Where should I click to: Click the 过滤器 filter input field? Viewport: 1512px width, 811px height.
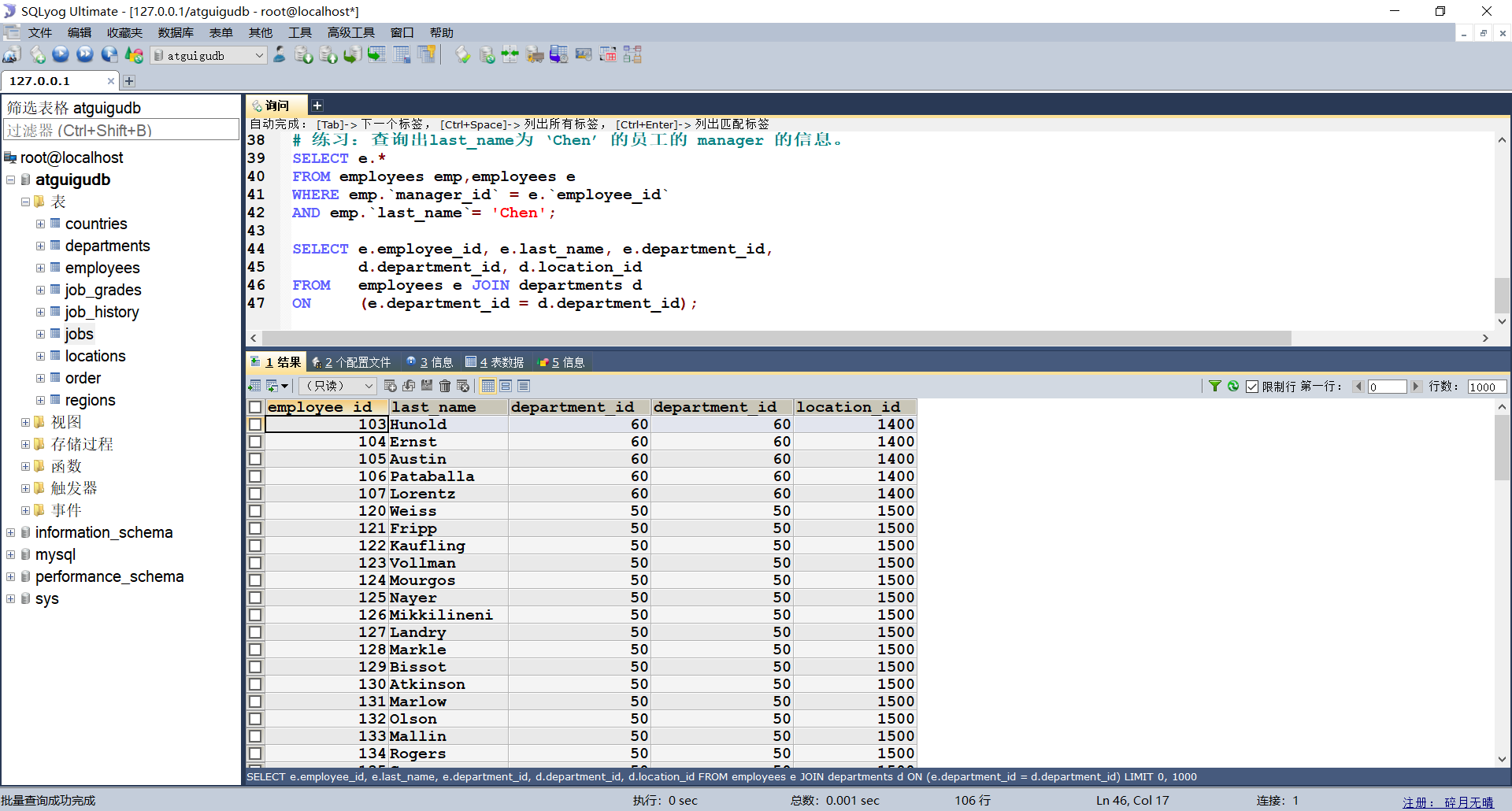pyautogui.click(x=121, y=130)
